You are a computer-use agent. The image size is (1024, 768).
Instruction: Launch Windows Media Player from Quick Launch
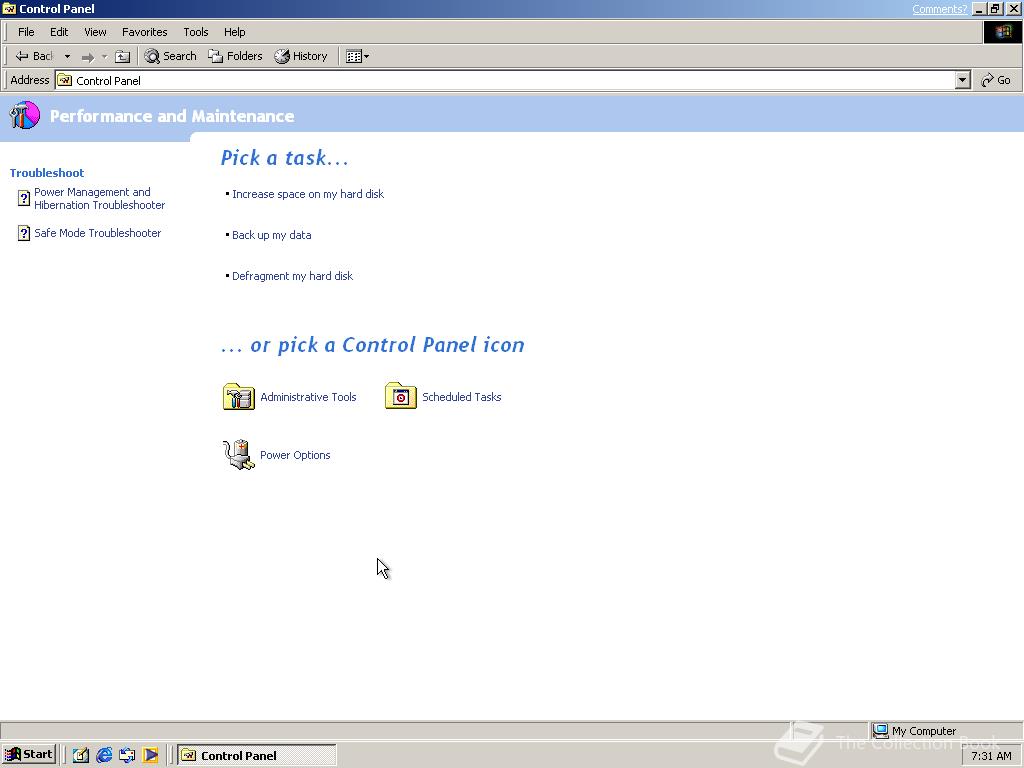150,756
